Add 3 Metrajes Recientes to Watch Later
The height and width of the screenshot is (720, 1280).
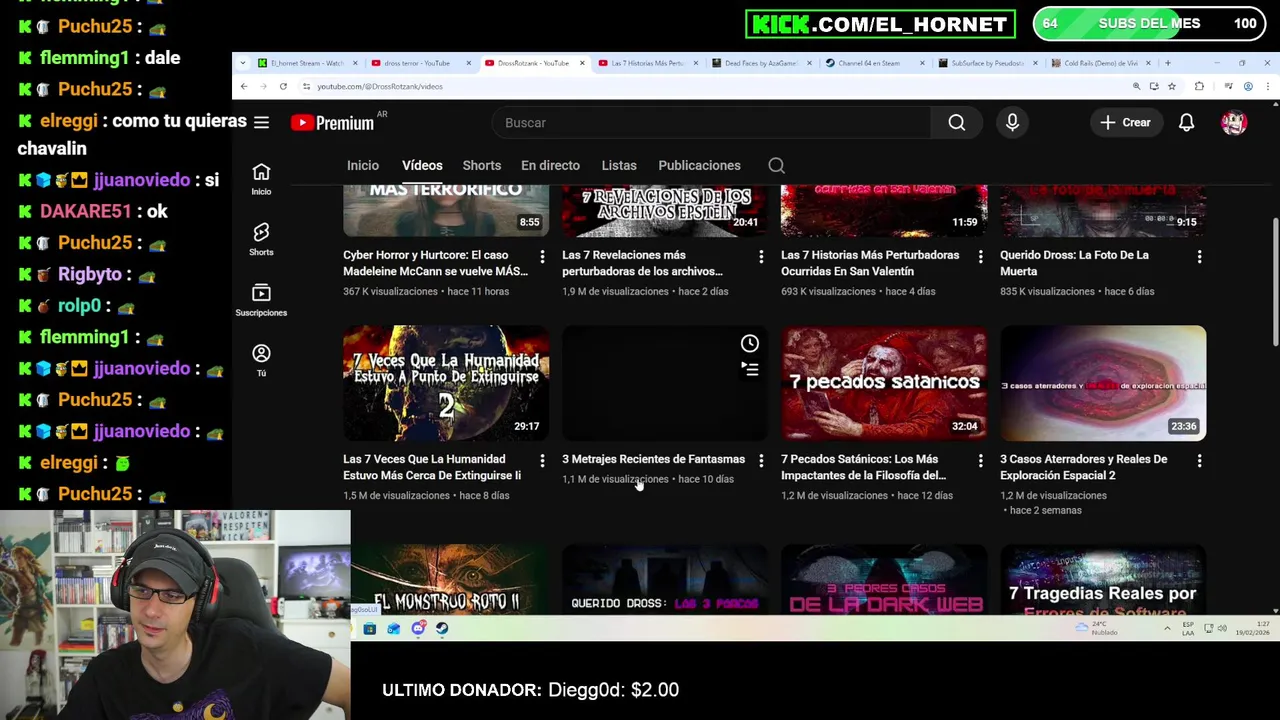(749, 343)
